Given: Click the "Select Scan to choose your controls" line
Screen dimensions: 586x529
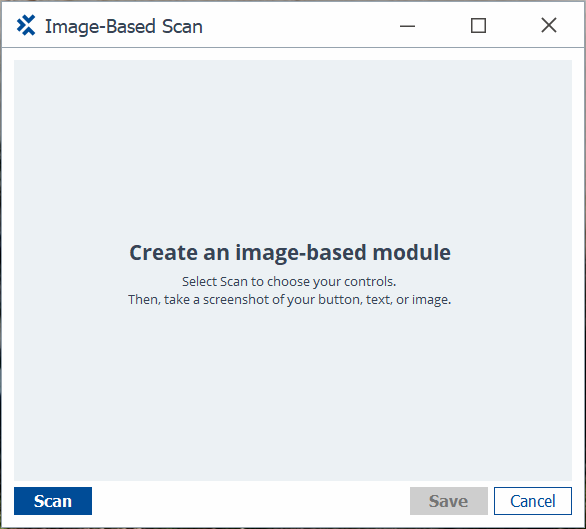Looking at the screenshot, I should click(x=289, y=282).
